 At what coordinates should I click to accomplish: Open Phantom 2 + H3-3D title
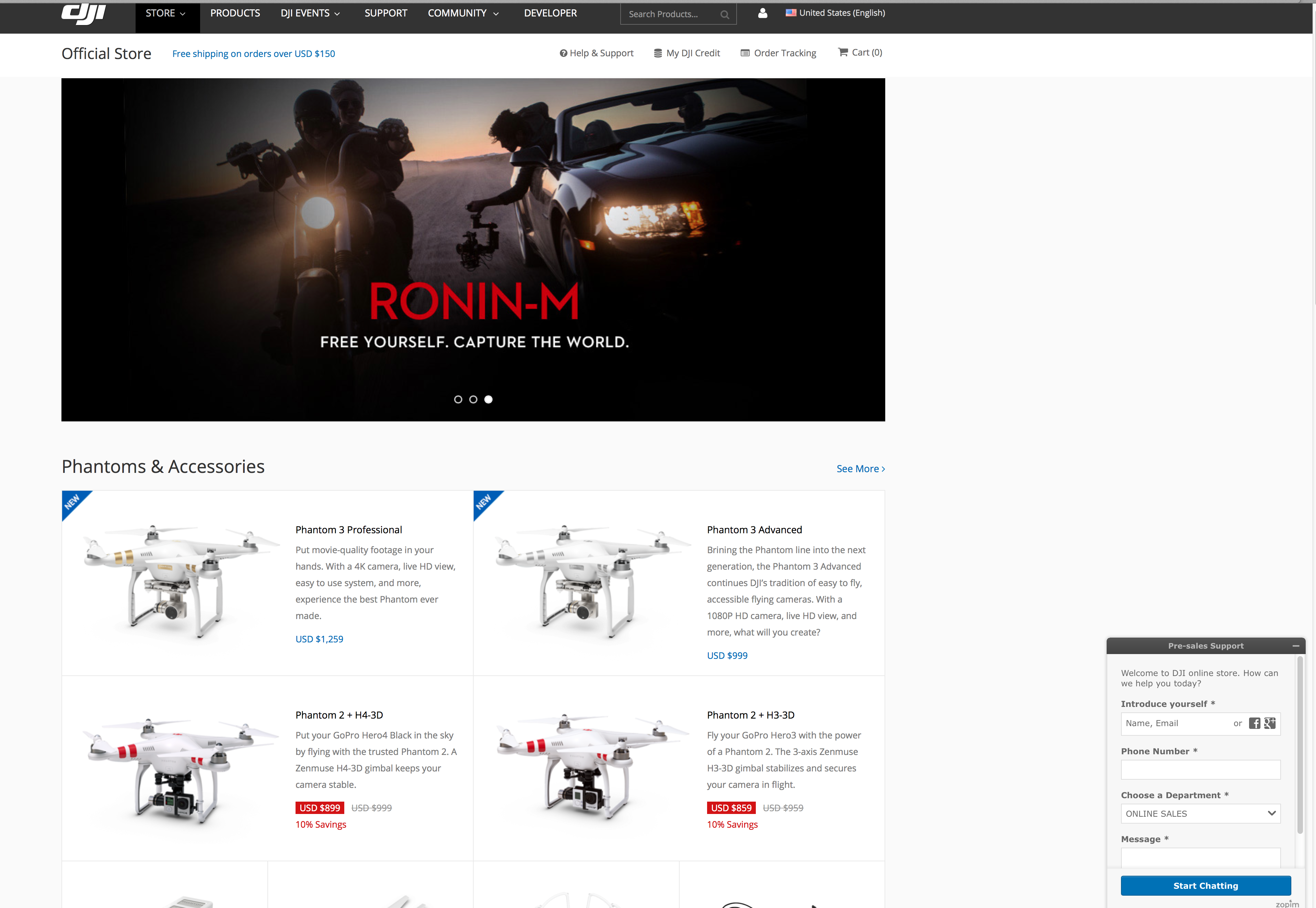click(750, 715)
